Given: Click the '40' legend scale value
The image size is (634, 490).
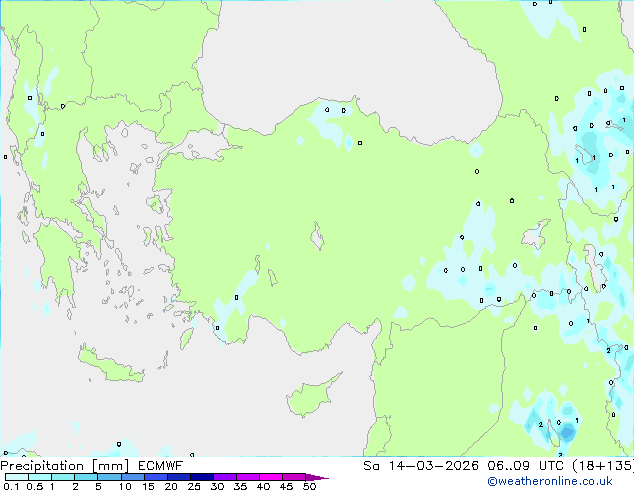Looking at the screenshot, I should coord(263,486).
